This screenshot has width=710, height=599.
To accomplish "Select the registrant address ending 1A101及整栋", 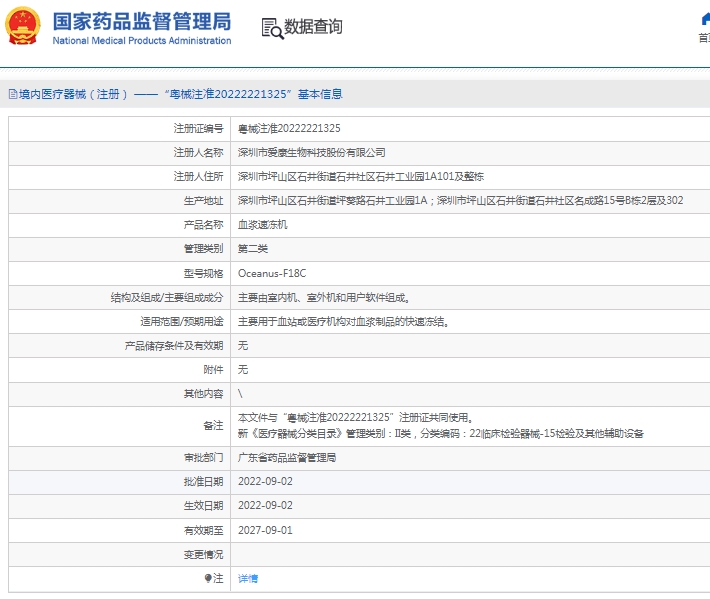I will click(x=361, y=177).
